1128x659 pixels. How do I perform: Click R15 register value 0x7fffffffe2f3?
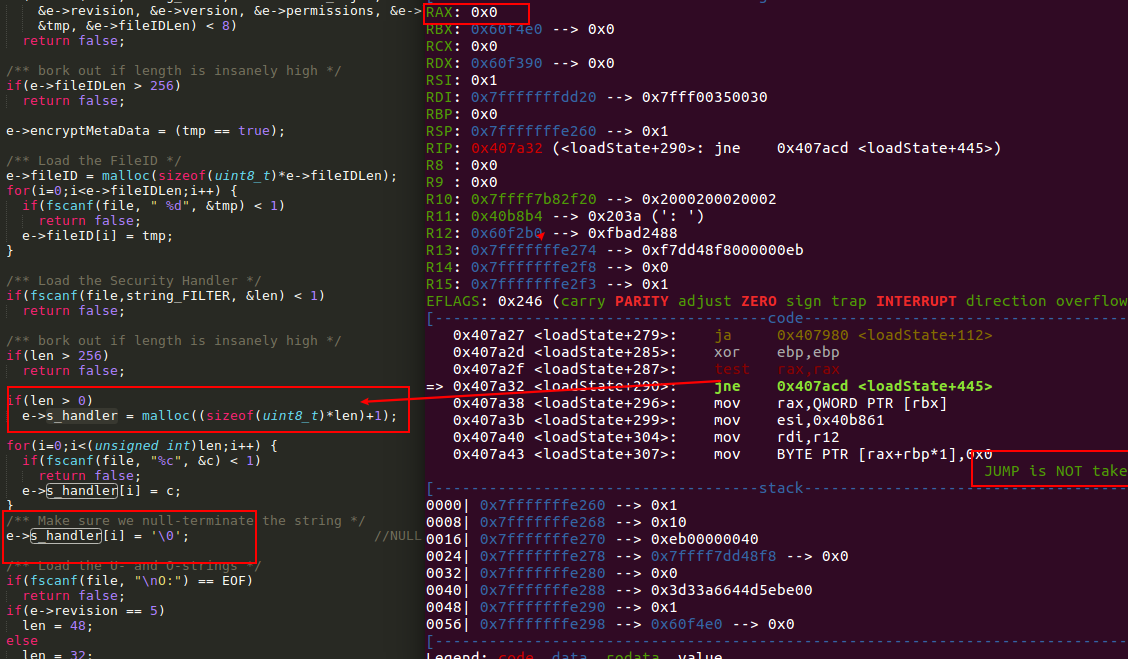tap(534, 284)
